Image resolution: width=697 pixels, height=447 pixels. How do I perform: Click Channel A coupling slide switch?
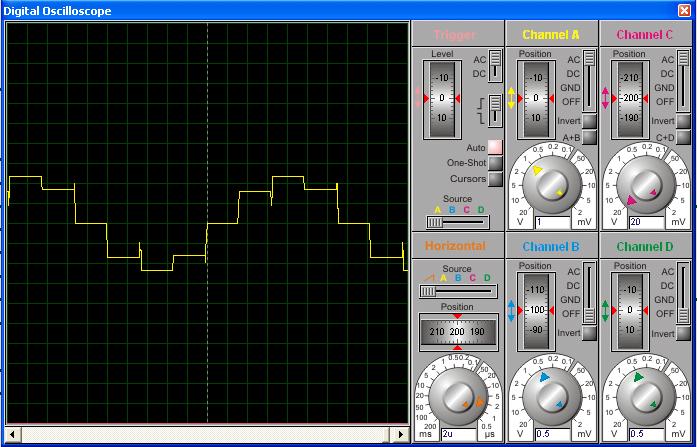589,80
